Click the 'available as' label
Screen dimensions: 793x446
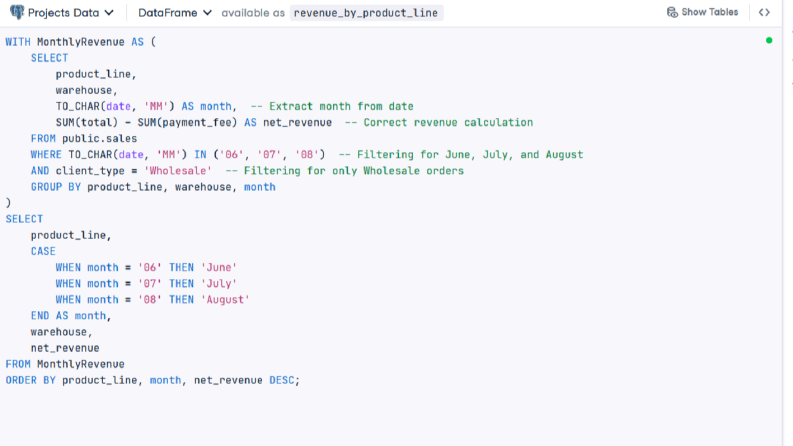[253, 13]
